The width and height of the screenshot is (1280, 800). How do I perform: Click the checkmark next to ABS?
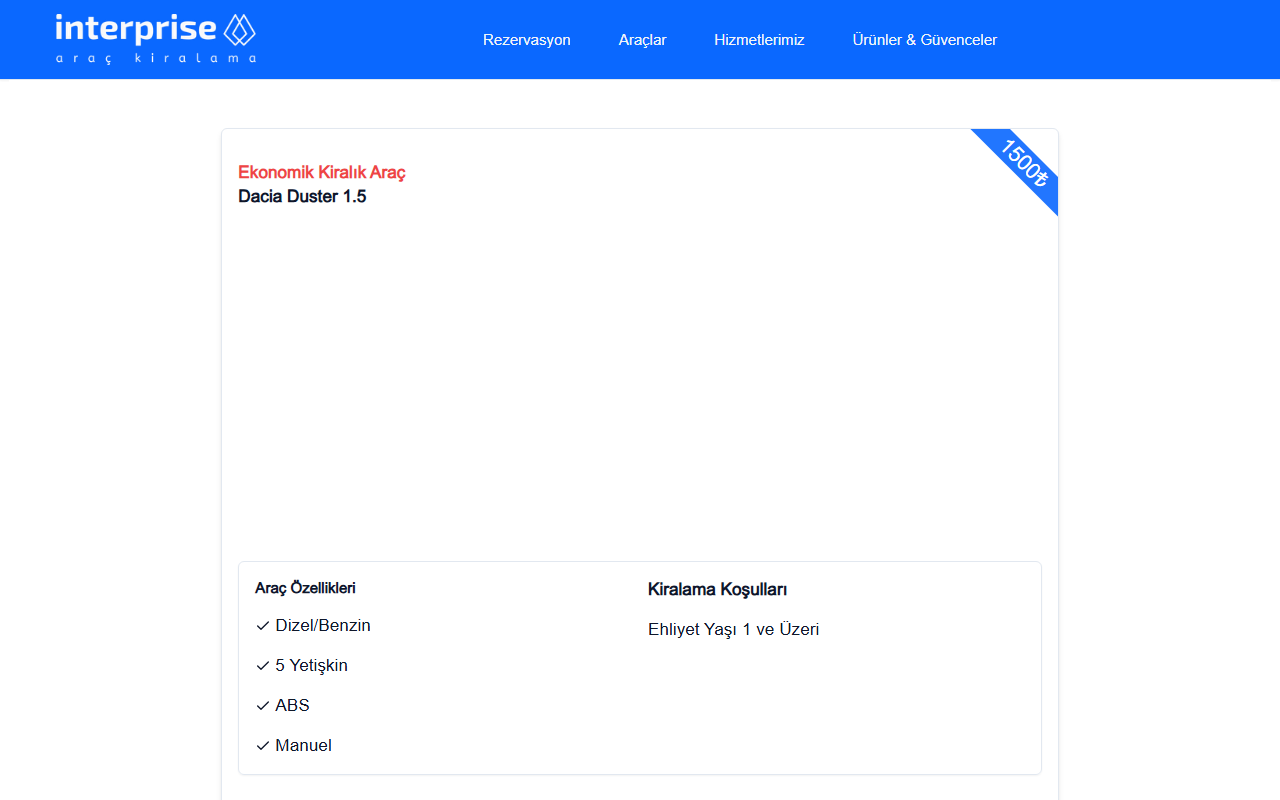tap(263, 706)
